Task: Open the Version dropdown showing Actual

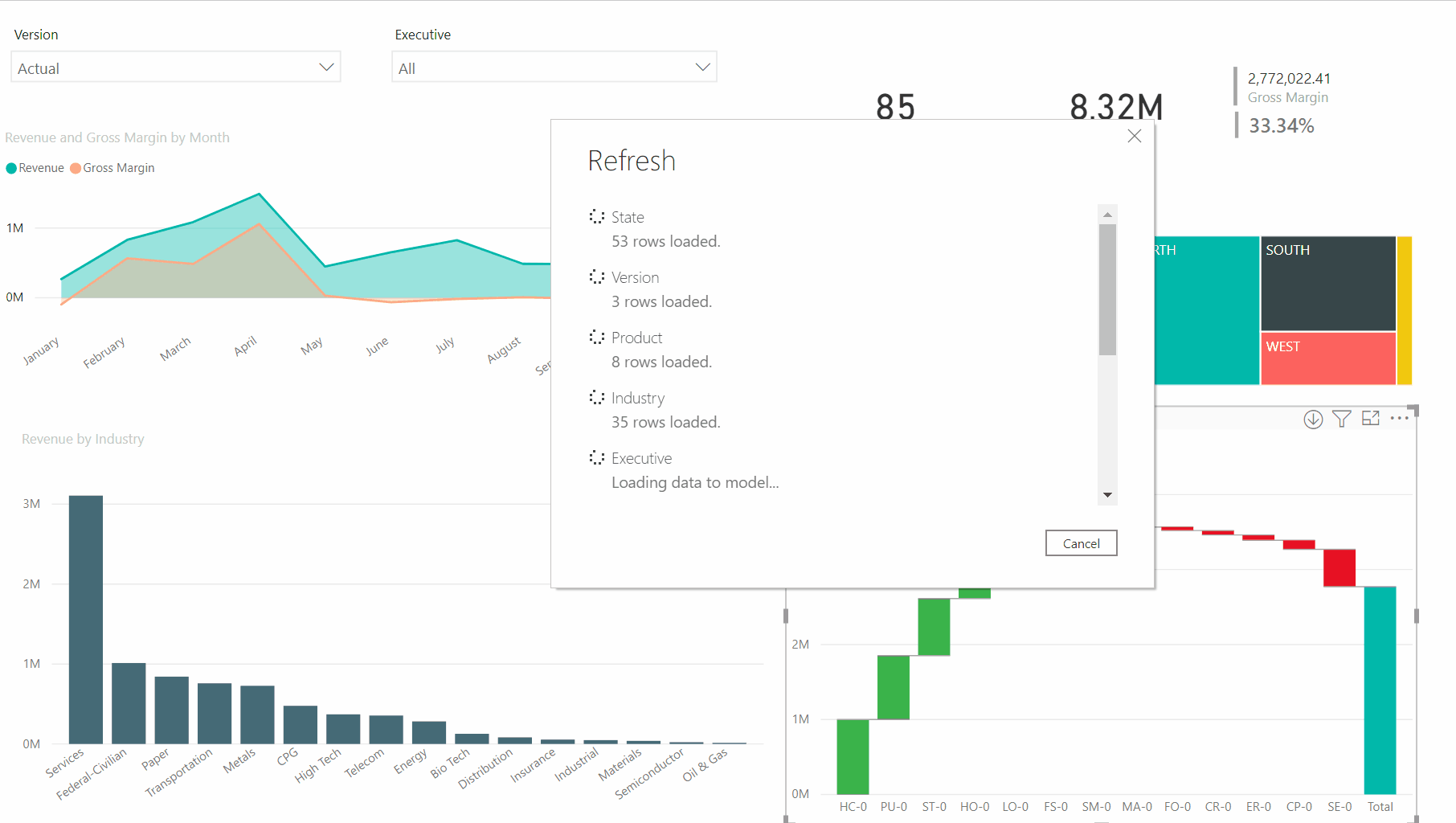Action: [x=175, y=68]
